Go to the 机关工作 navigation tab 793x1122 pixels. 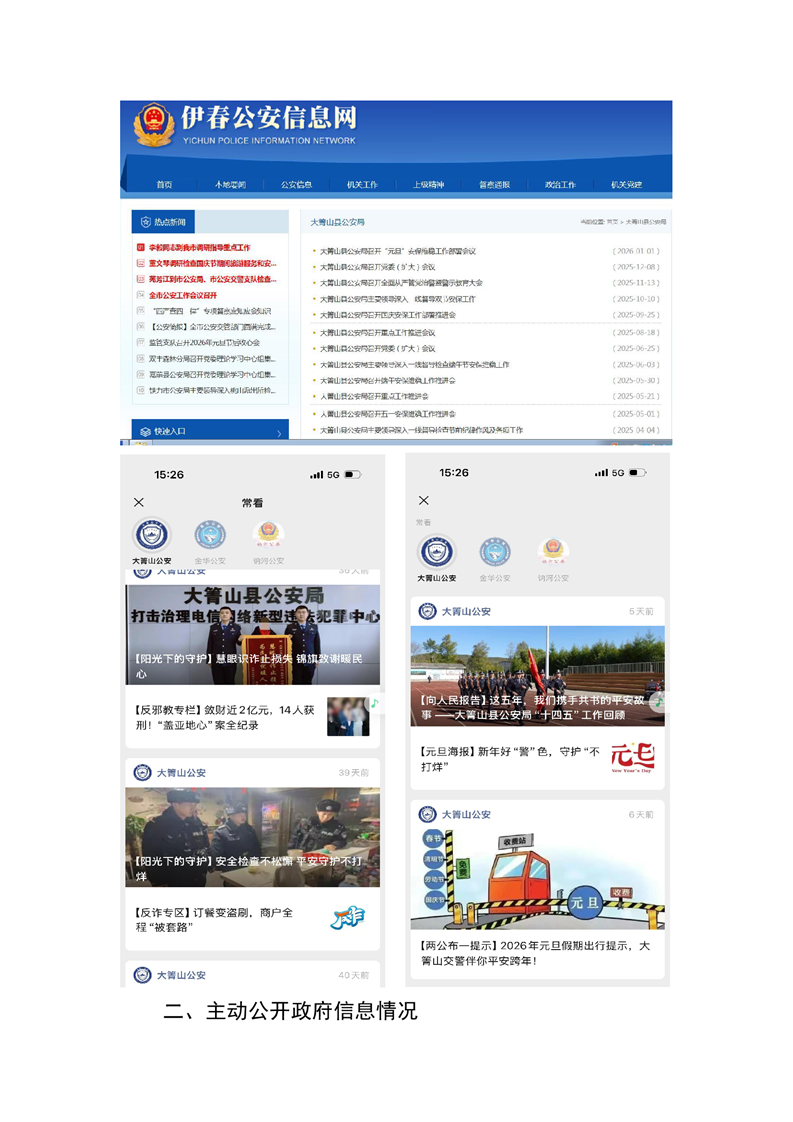362,185
